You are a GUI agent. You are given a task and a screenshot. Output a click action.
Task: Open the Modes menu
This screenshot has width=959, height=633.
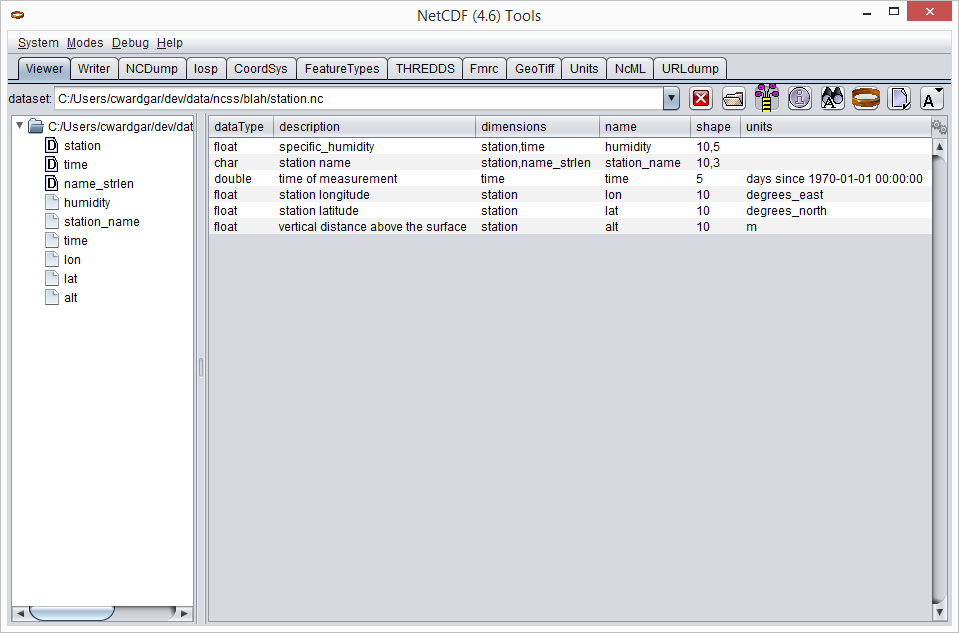coord(85,43)
